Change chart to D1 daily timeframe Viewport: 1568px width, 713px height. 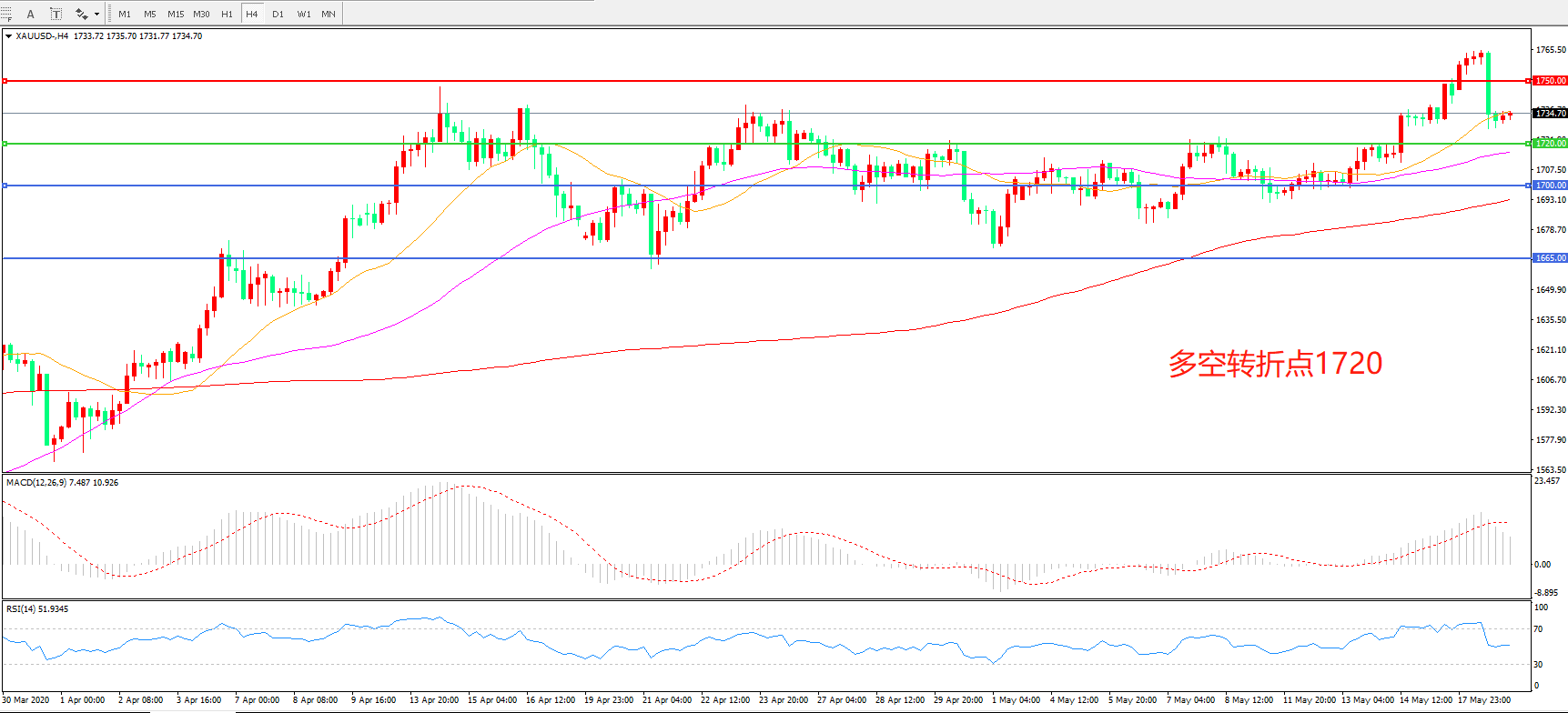278,14
